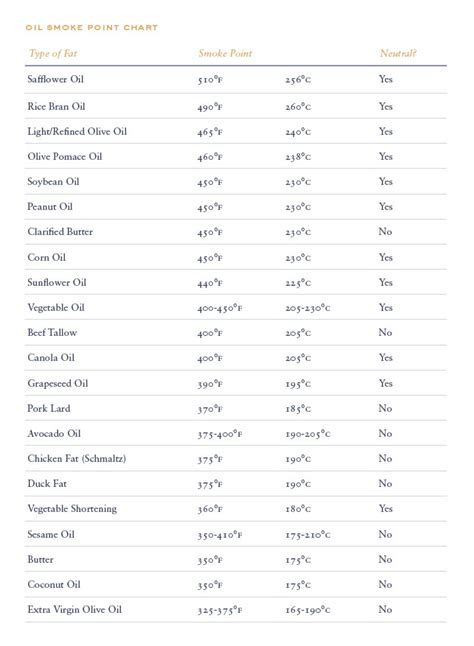Click the Duck Fat row label

click(x=47, y=484)
